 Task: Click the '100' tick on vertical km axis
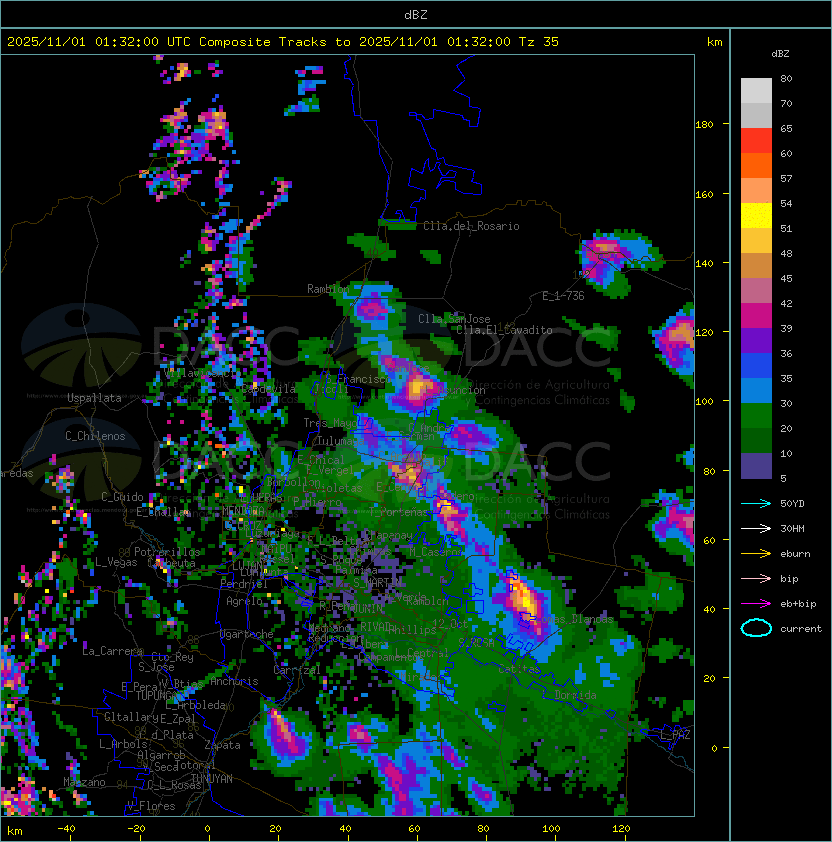click(x=704, y=401)
